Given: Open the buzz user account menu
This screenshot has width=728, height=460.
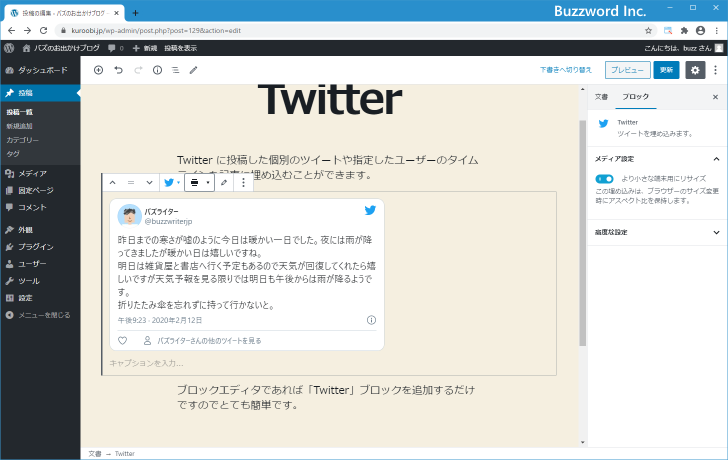Looking at the screenshot, I should pyautogui.click(x=683, y=48).
